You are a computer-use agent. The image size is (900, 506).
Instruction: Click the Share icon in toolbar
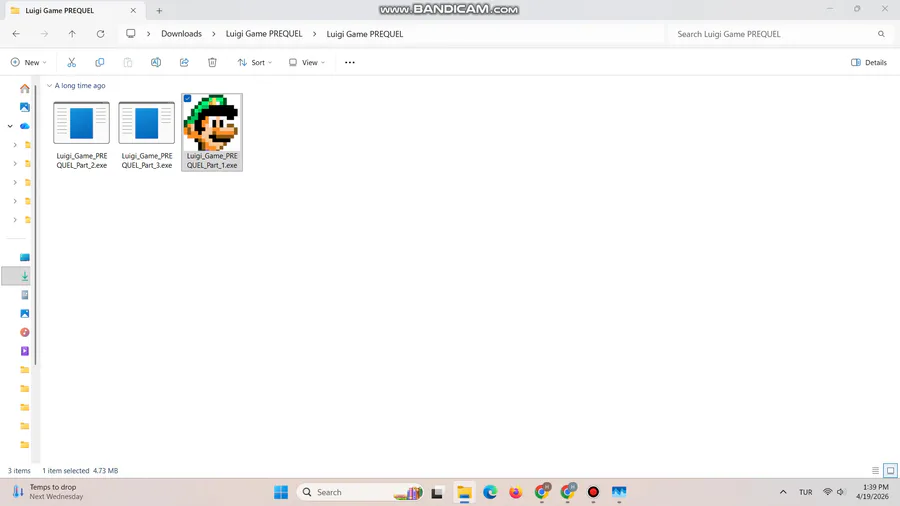(184, 63)
